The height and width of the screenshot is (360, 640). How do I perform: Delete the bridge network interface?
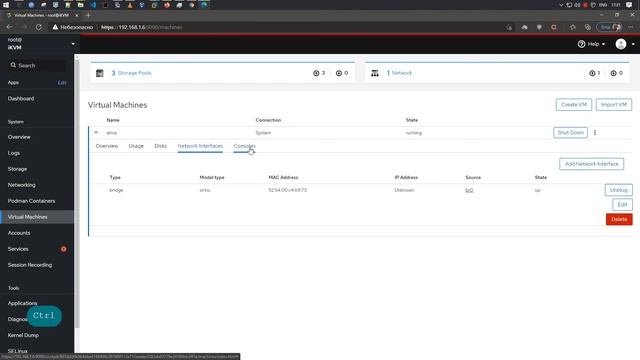click(619, 219)
